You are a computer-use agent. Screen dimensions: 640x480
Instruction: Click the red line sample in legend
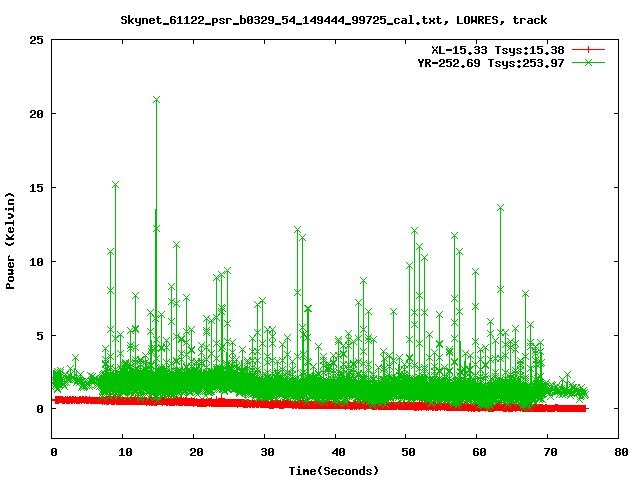pos(589,49)
